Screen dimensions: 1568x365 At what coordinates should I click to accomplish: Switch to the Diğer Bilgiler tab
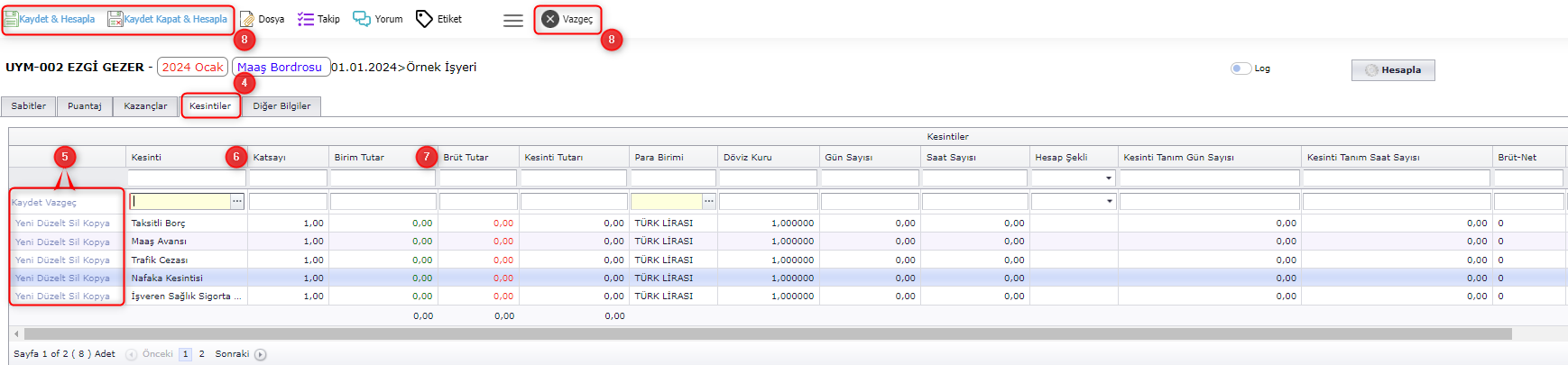click(281, 106)
